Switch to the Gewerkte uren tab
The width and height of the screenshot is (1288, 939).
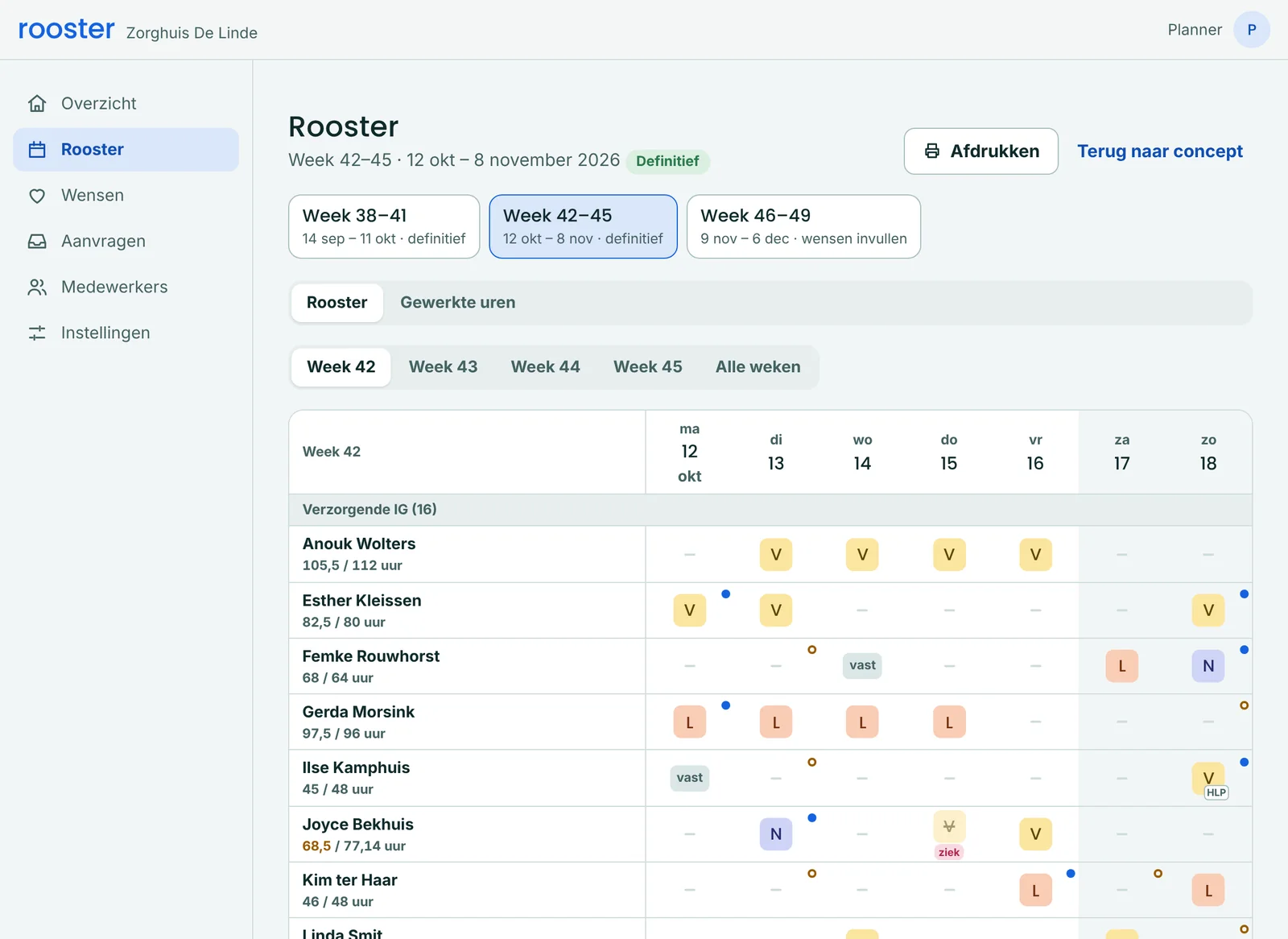click(458, 303)
